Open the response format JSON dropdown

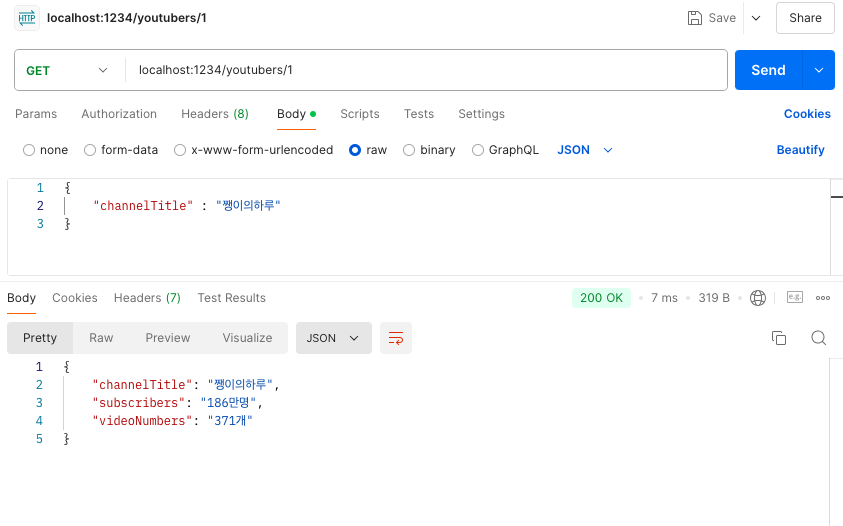(333, 338)
